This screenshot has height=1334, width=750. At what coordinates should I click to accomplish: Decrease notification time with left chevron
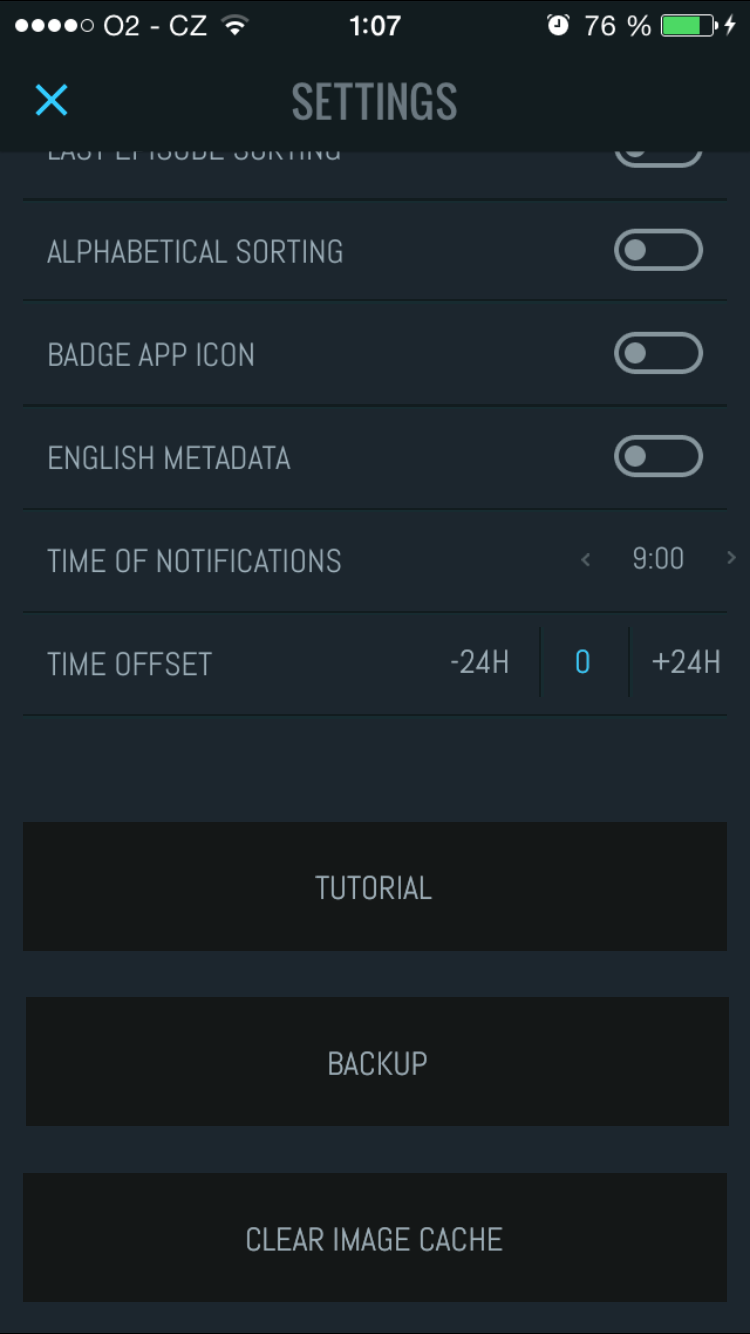coord(586,560)
